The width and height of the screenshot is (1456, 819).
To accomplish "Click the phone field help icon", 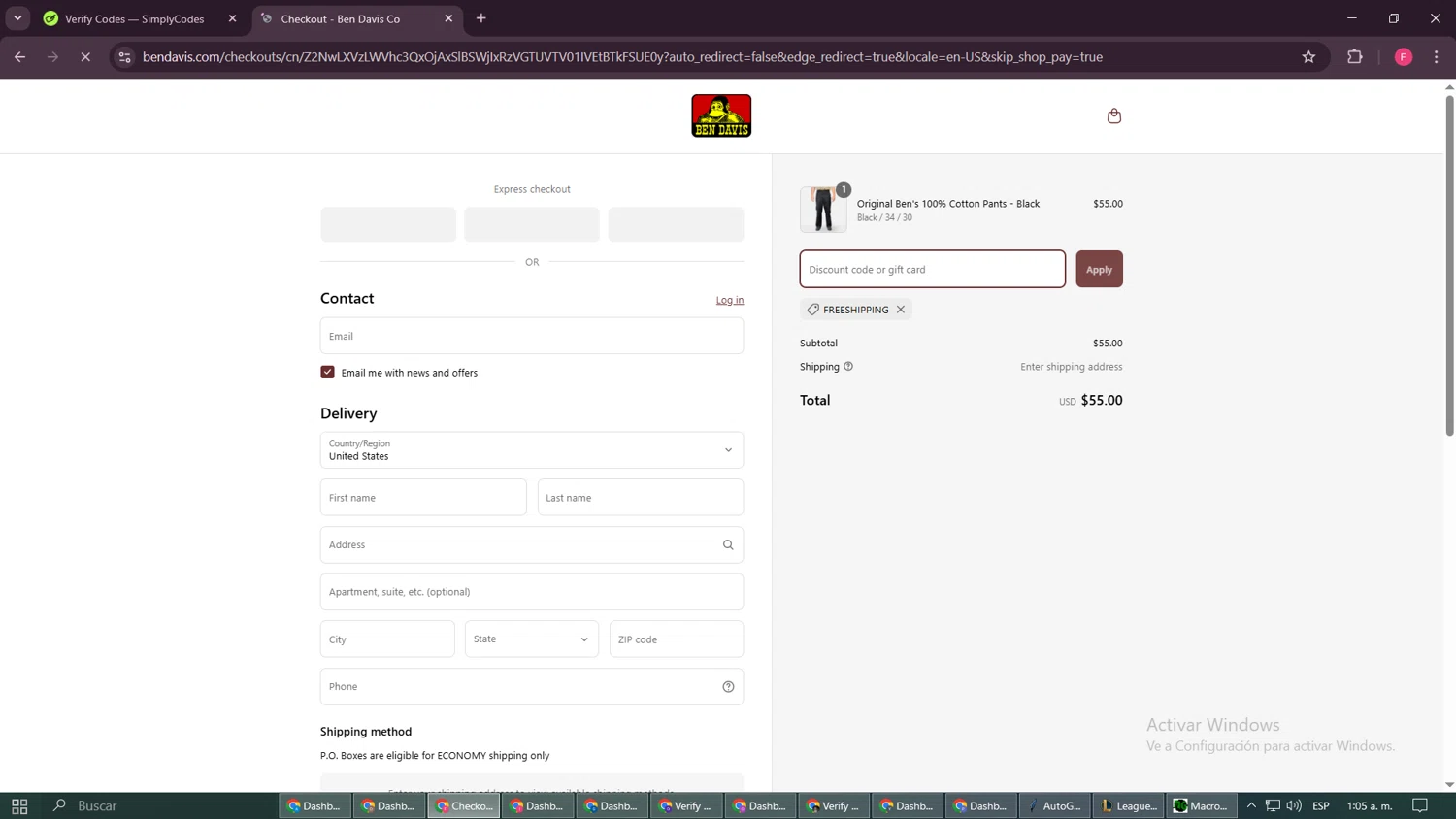I will pos(728,687).
